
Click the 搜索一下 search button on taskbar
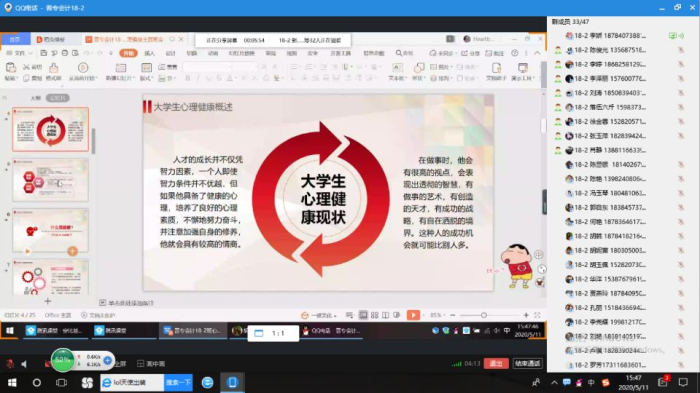point(178,383)
